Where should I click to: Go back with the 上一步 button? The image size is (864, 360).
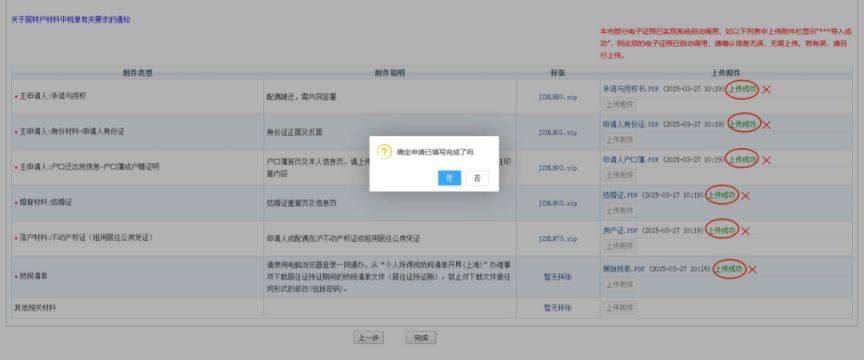tap(368, 338)
